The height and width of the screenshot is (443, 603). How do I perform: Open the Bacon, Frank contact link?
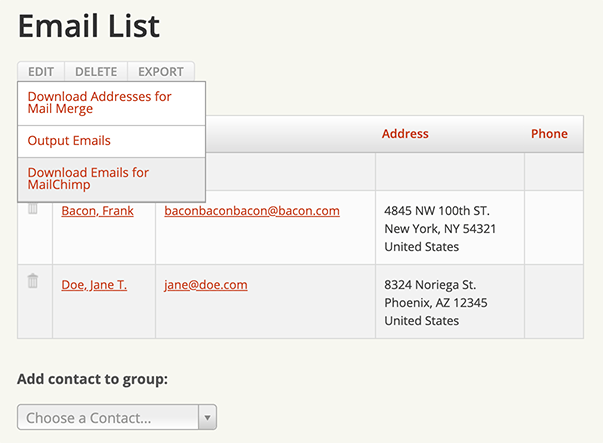click(96, 211)
